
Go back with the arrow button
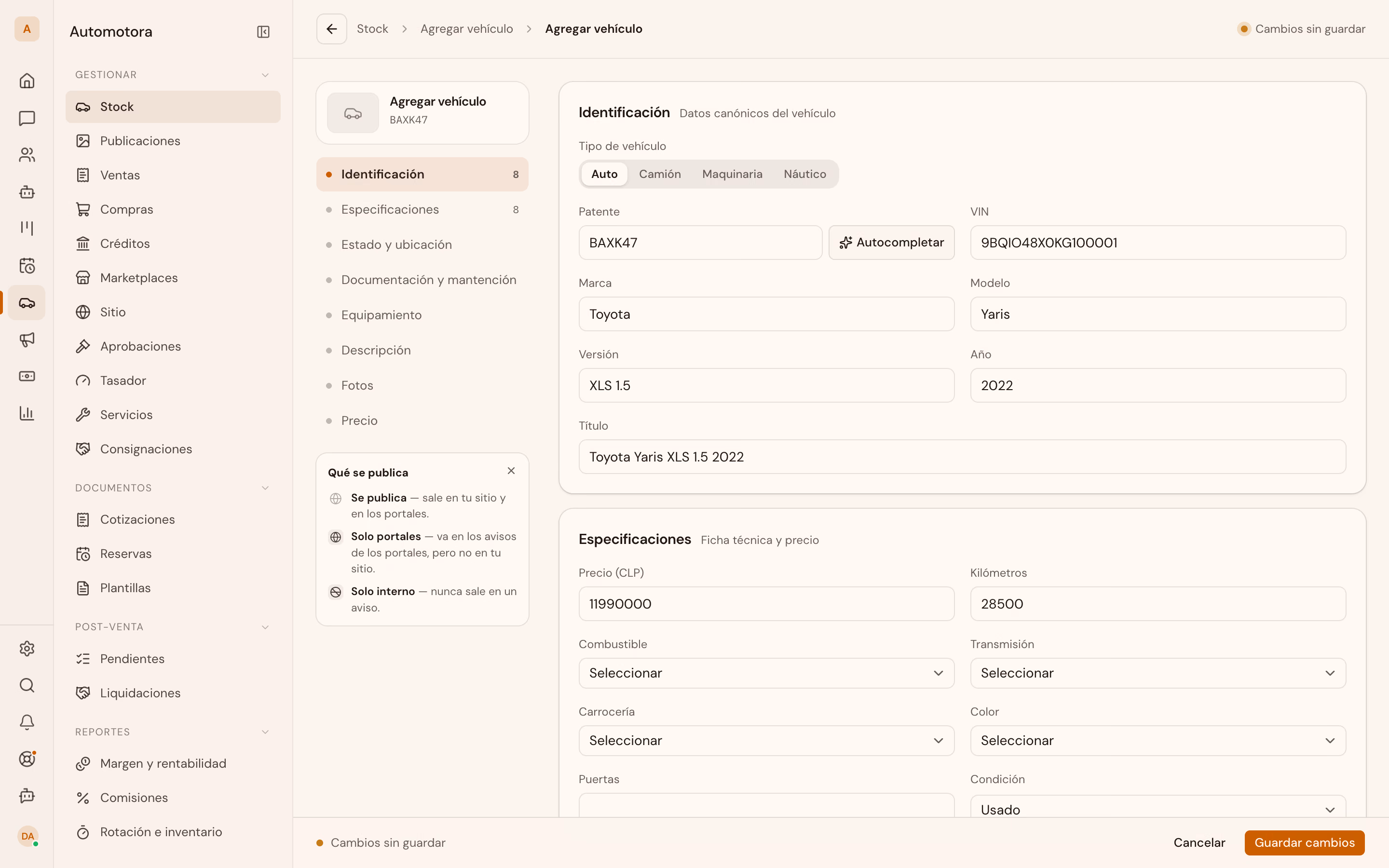[332, 29]
